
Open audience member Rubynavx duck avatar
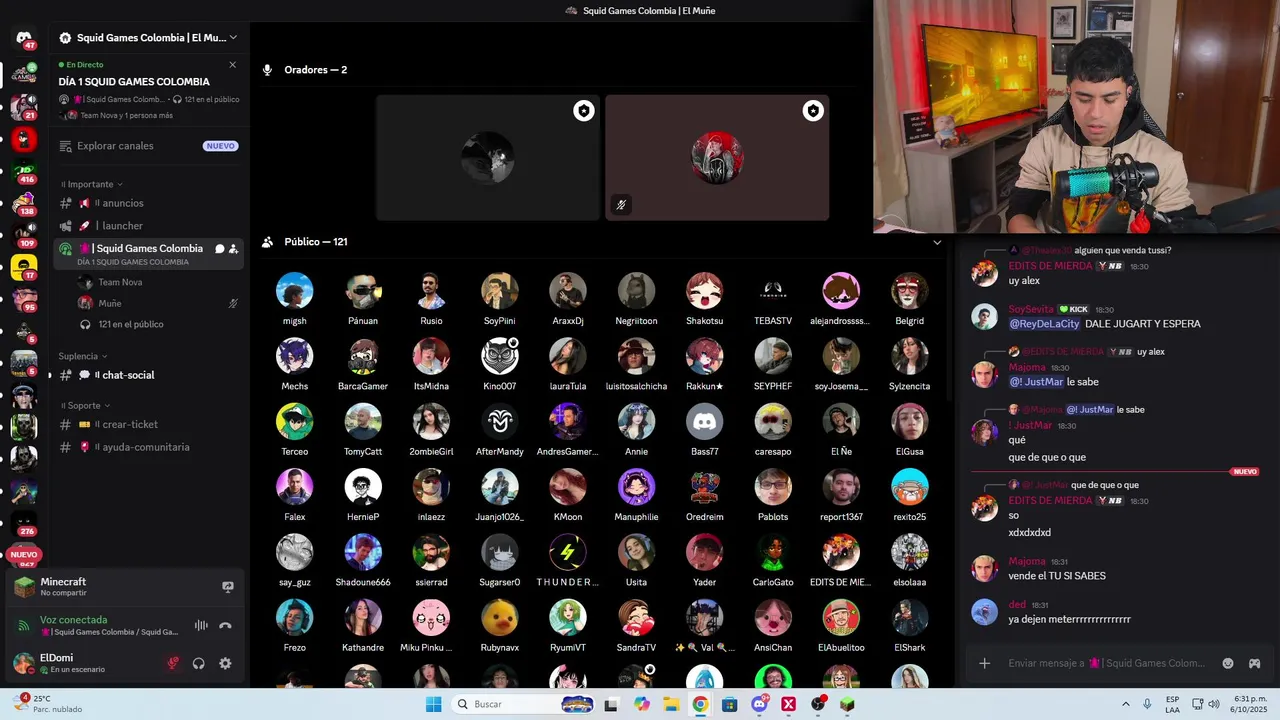(499, 618)
